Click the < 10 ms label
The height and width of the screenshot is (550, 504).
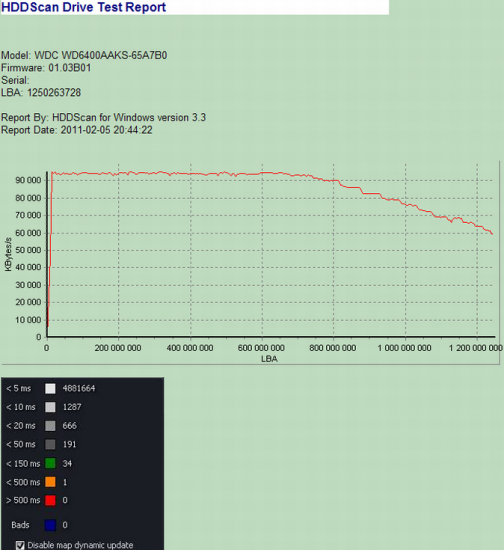click(x=21, y=407)
